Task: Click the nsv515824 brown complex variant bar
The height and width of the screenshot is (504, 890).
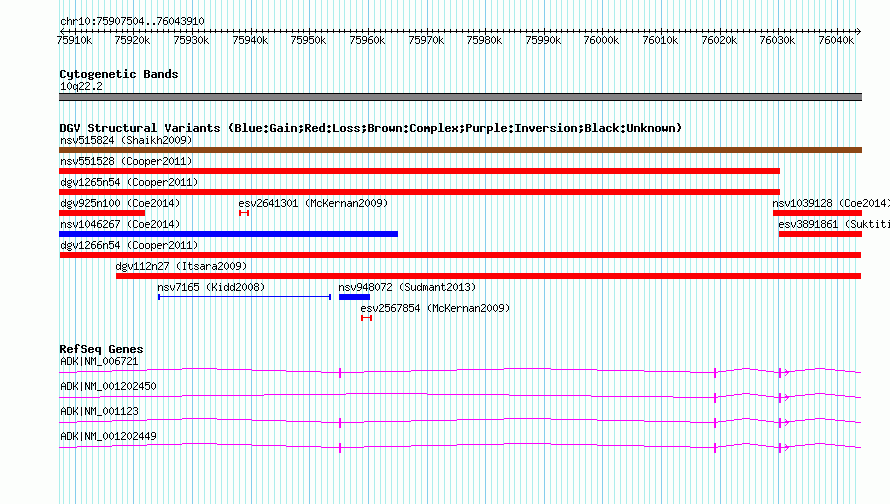Action: [x=460, y=150]
